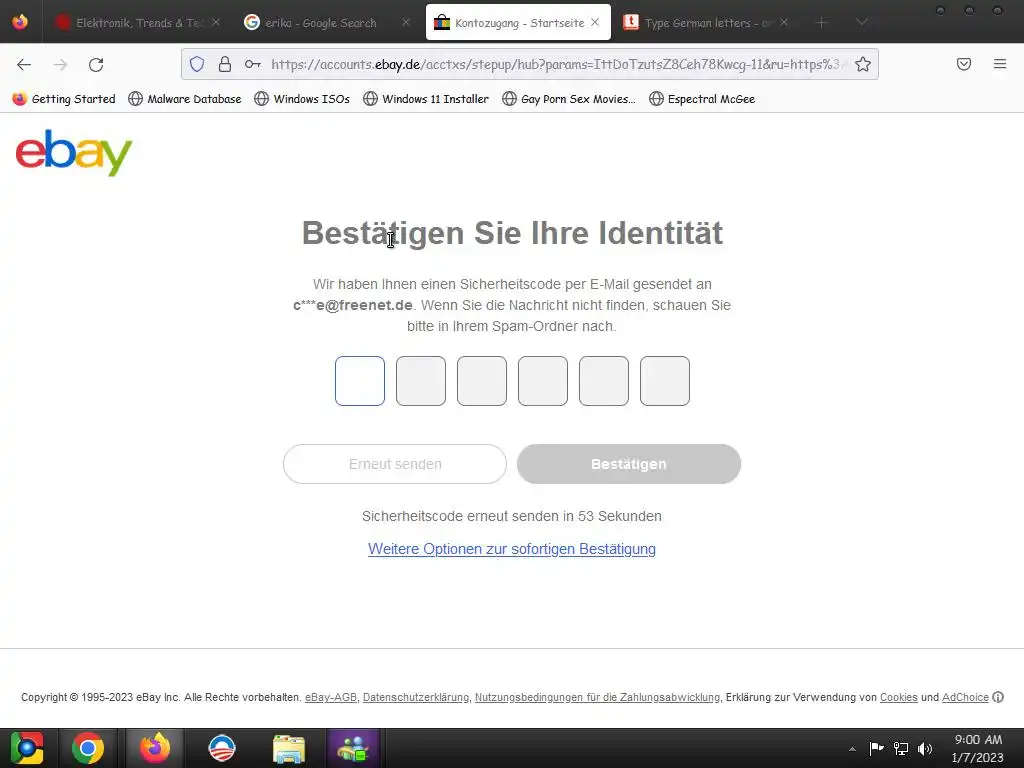Screen dimensions: 1024x768
Task: Click the eBay logo
Action: click(74, 152)
